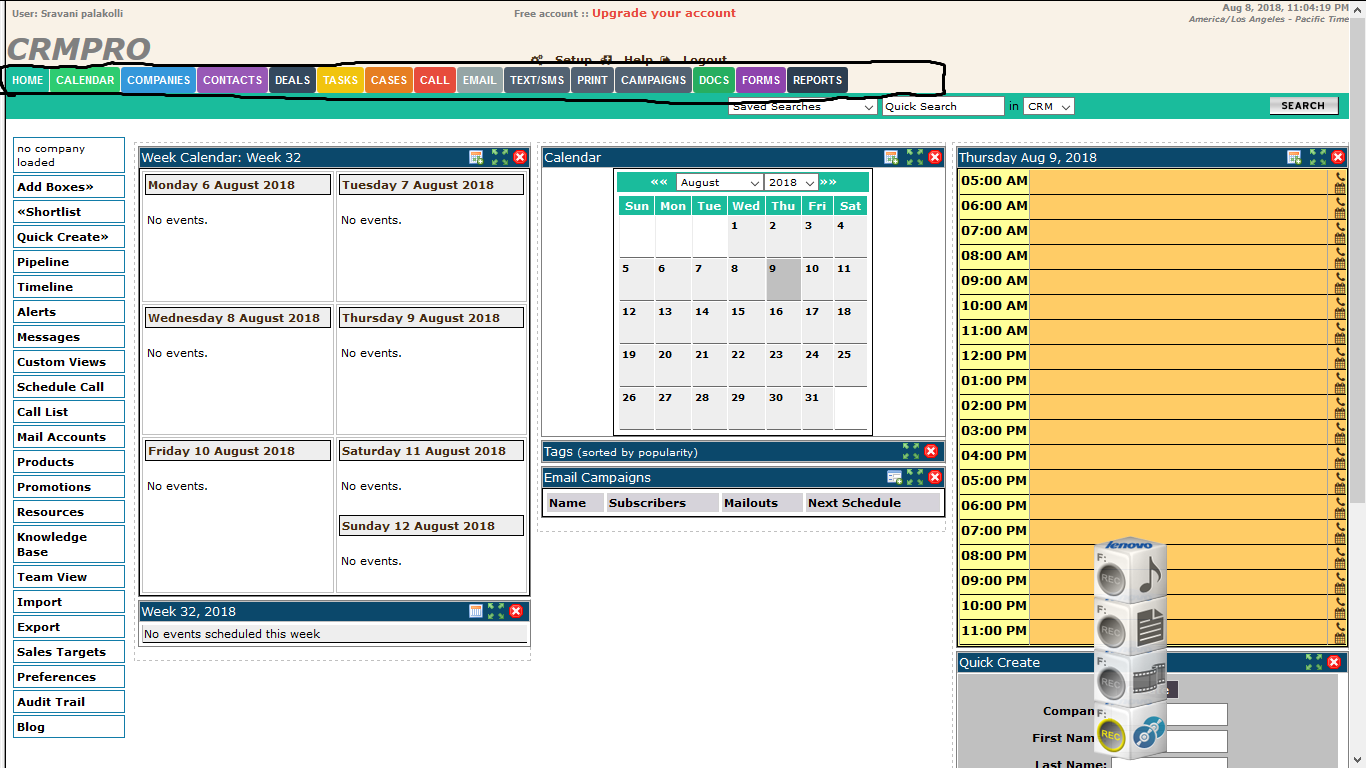Open the COMPANIES tab

159,80
